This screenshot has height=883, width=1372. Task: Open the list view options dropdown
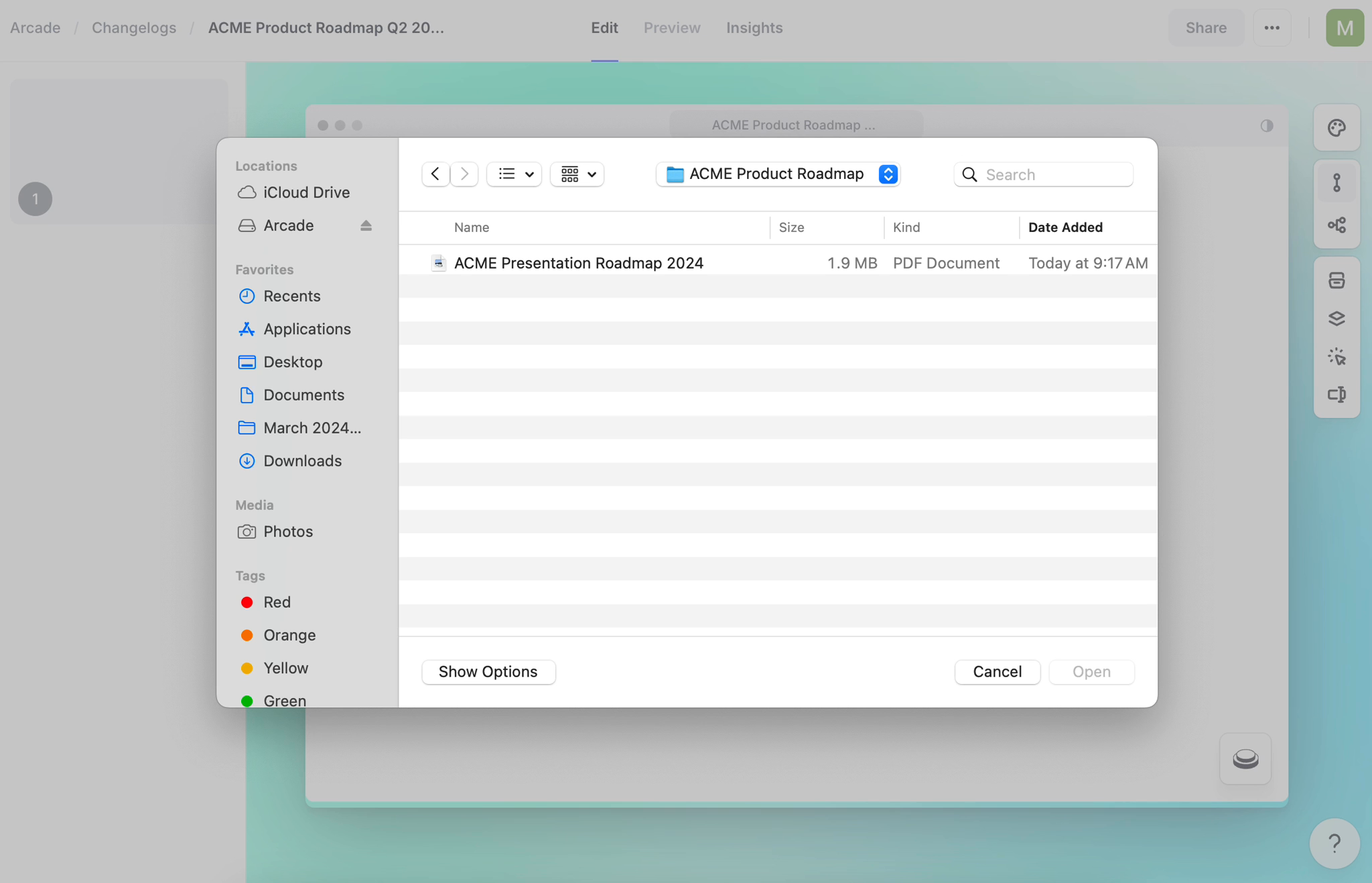tap(514, 174)
